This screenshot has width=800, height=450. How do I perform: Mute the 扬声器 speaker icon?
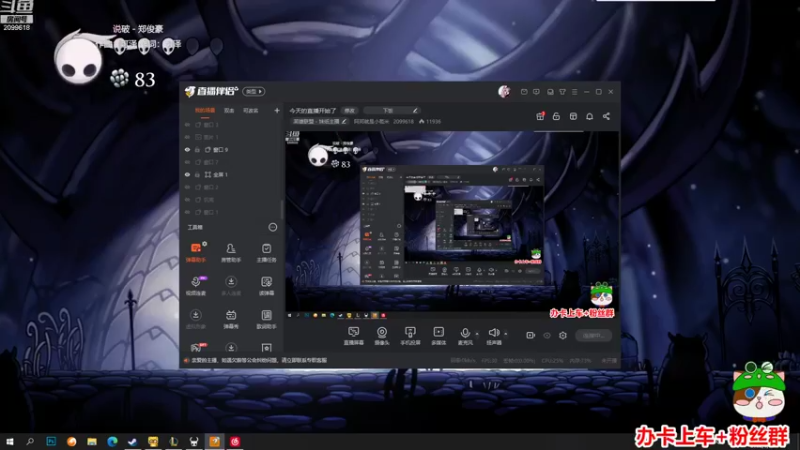(493, 333)
